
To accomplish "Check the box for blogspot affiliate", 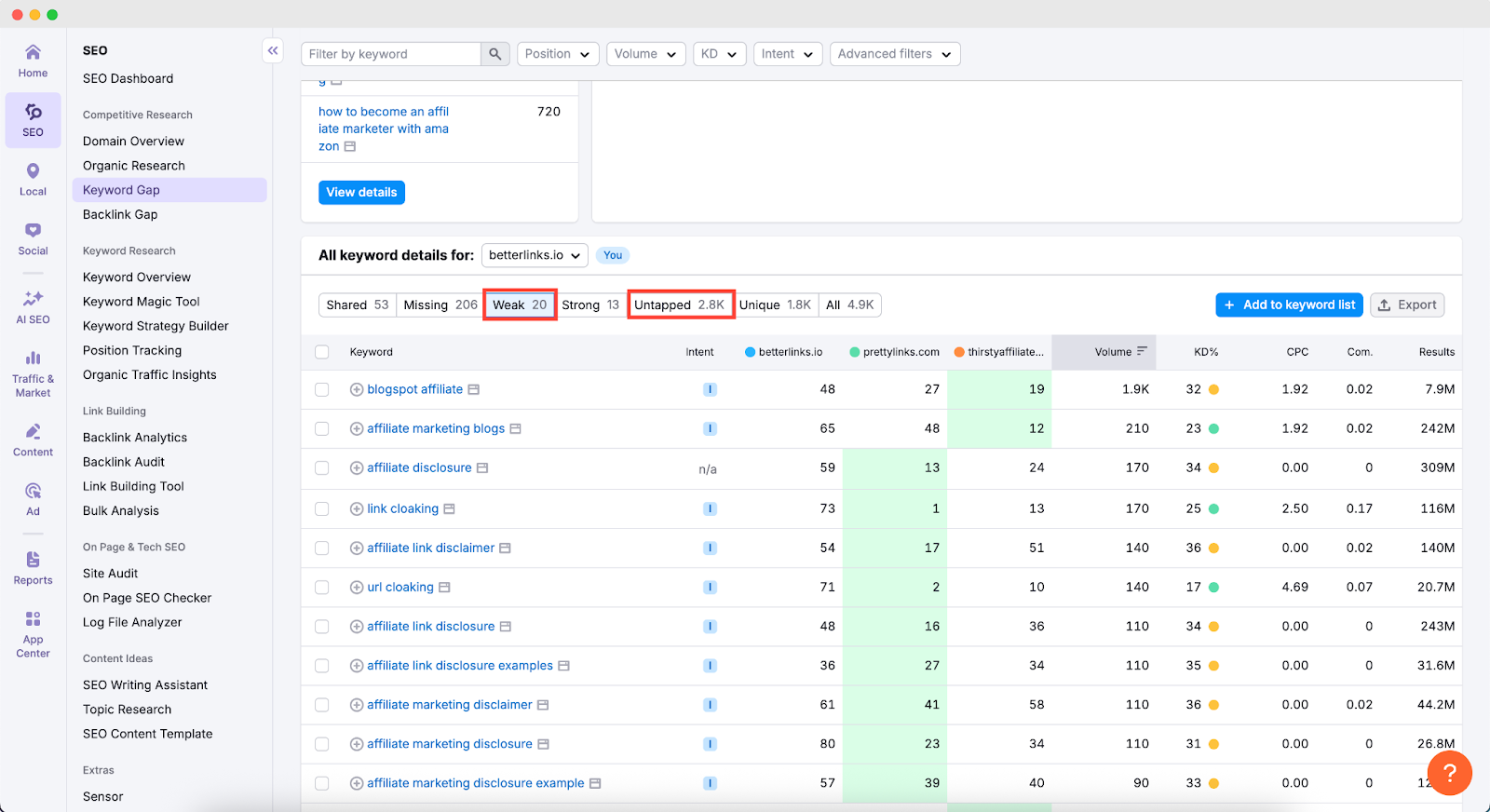I will pos(322,389).
